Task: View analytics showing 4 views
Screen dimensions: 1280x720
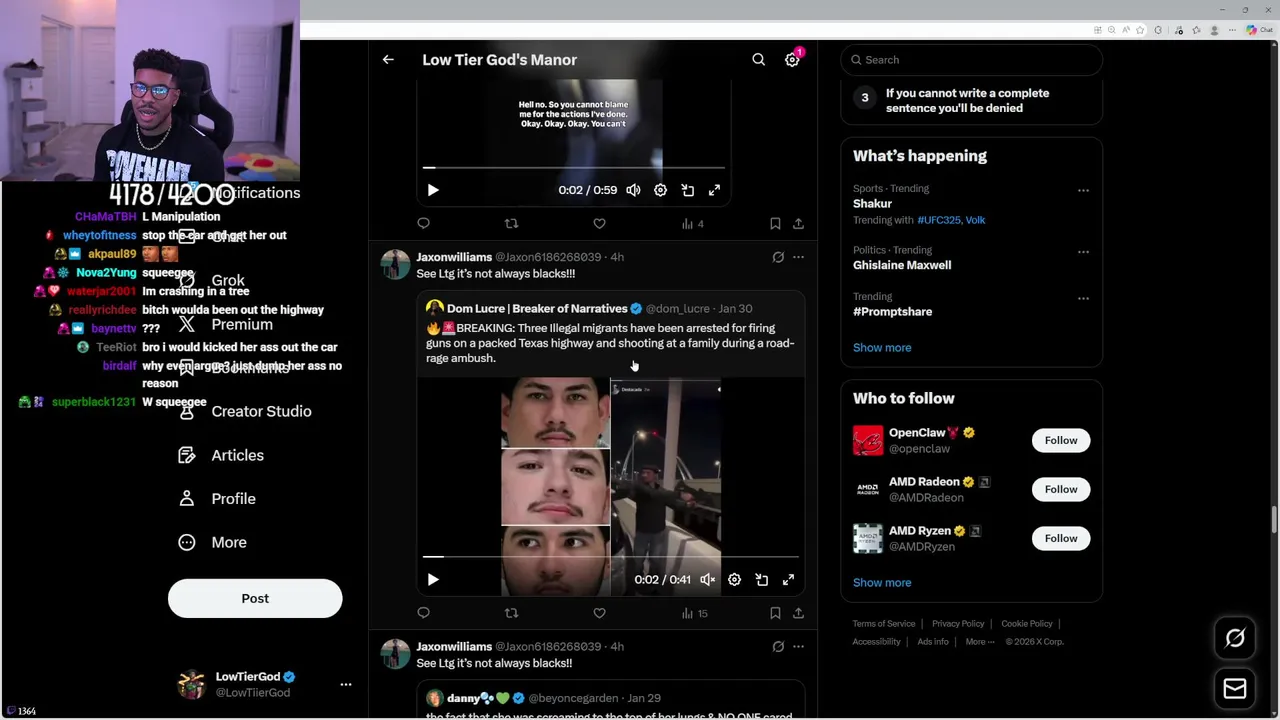Action: tap(693, 224)
